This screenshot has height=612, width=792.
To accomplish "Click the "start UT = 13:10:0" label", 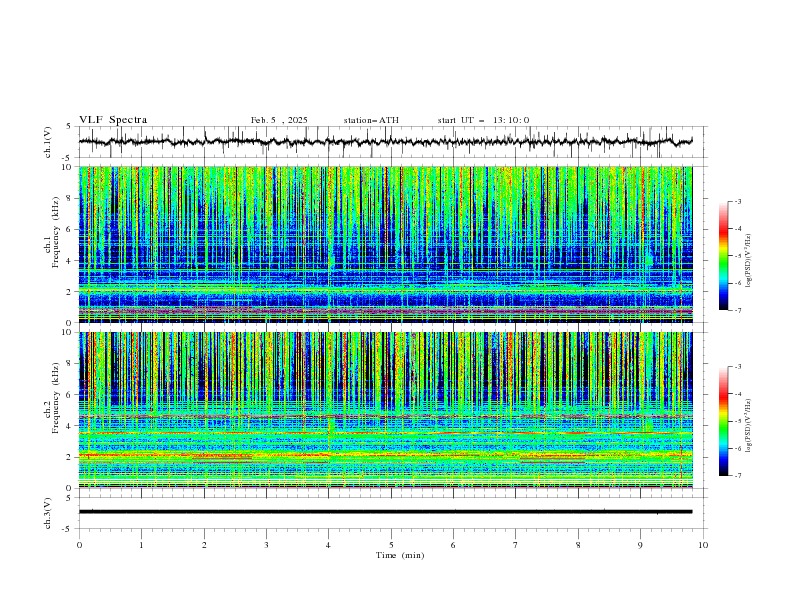I will [483, 120].
